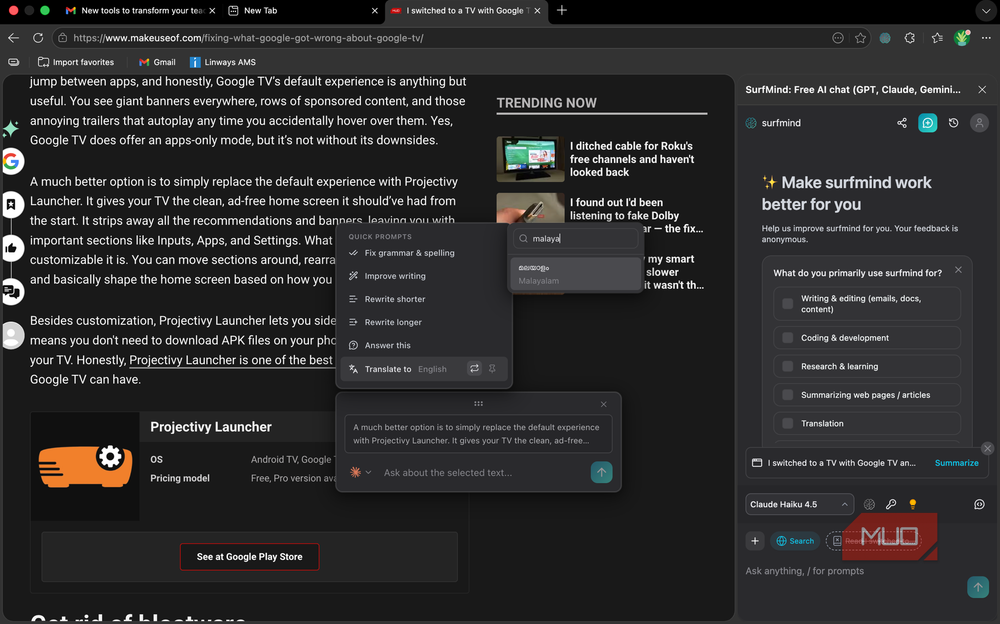Click the brain icon beside the model selector
This screenshot has width=1000, height=624.
(869, 504)
